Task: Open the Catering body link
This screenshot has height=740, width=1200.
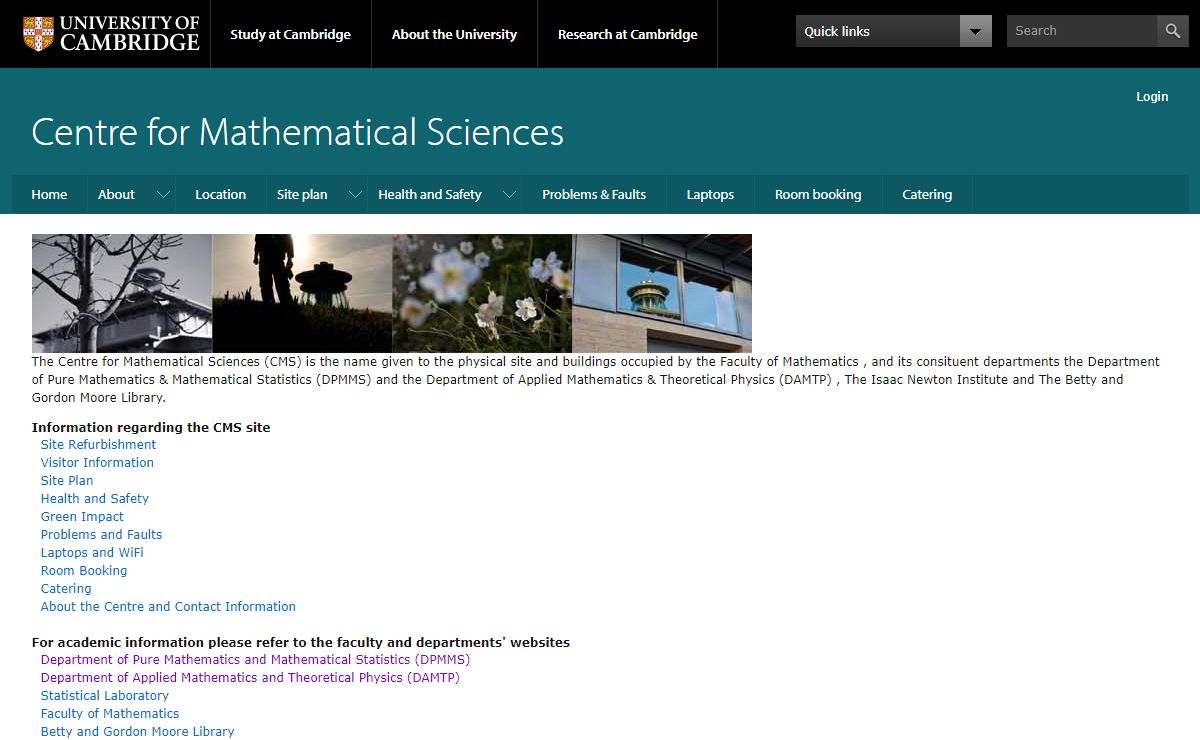Action: pos(66,589)
